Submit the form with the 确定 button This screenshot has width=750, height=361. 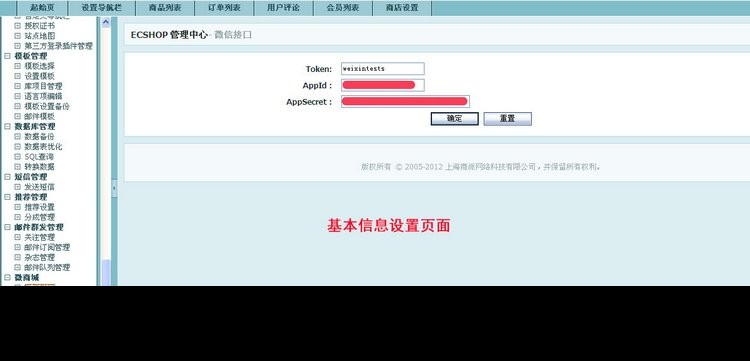pos(454,119)
